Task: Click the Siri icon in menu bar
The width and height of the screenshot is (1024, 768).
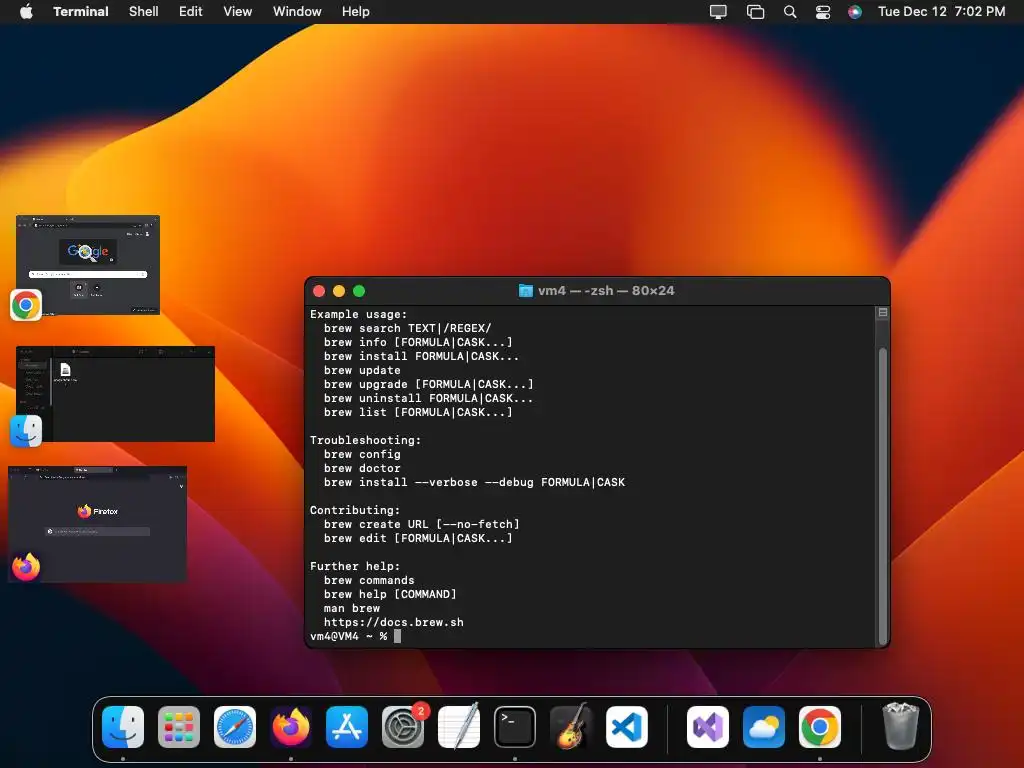Action: tap(855, 12)
